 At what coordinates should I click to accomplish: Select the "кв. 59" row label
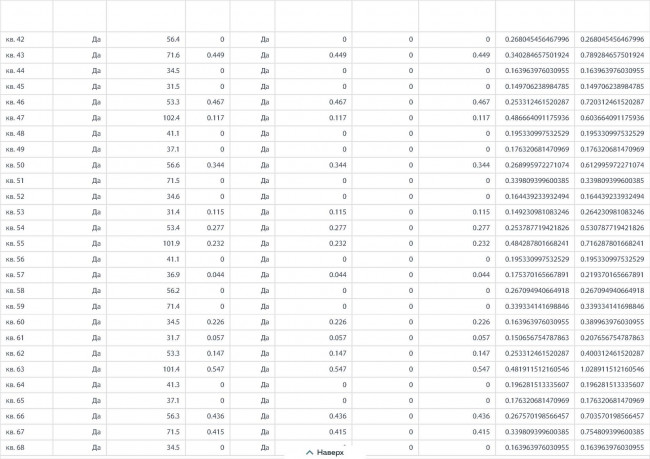[x=15, y=306]
